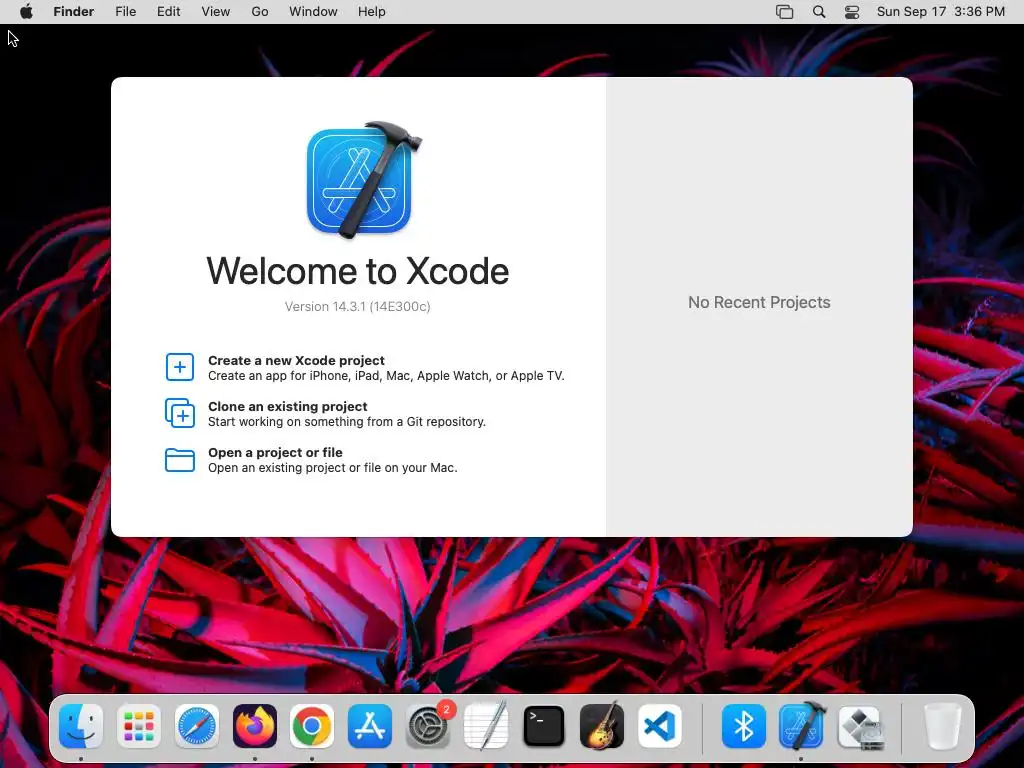
Task: Open Finder from the Dock
Action: point(81,726)
